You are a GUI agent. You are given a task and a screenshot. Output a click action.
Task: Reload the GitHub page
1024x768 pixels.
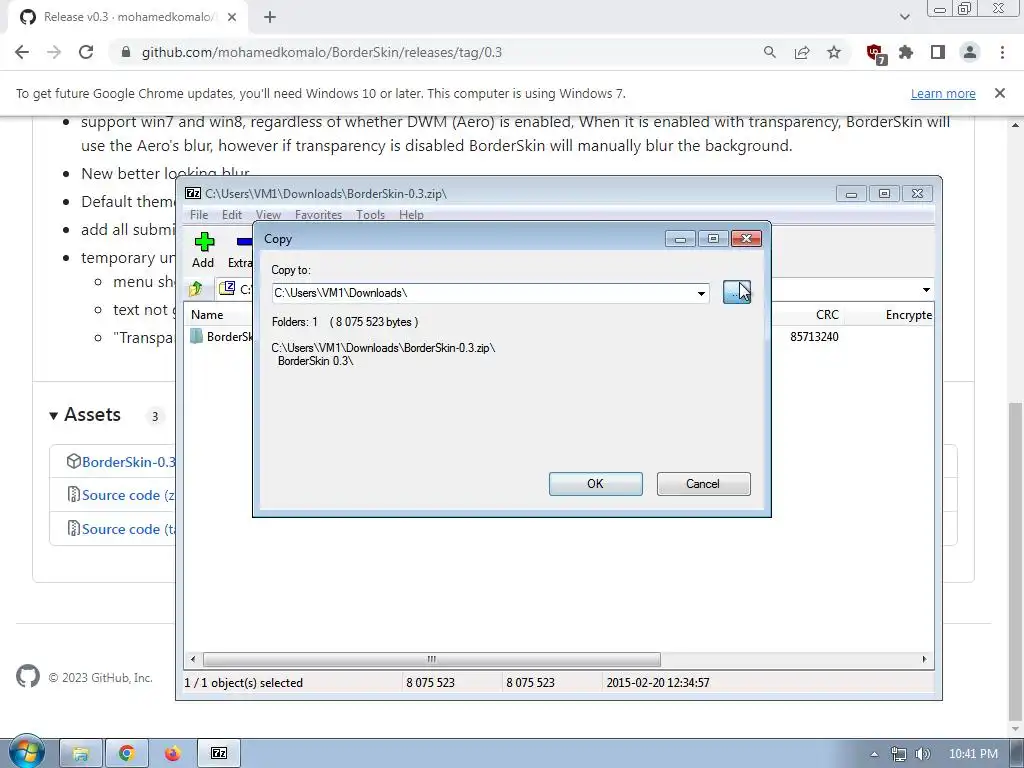click(x=86, y=52)
